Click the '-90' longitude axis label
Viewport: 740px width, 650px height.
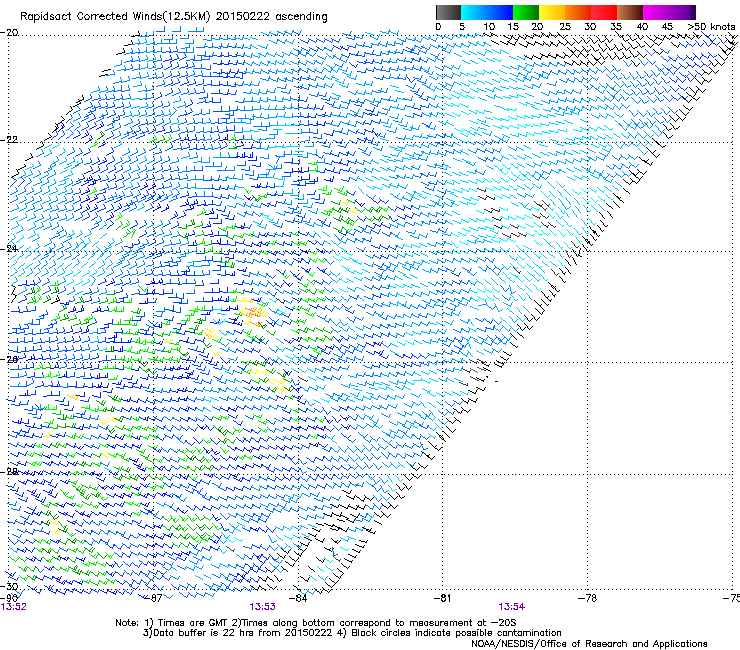pyautogui.click(x=8, y=598)
